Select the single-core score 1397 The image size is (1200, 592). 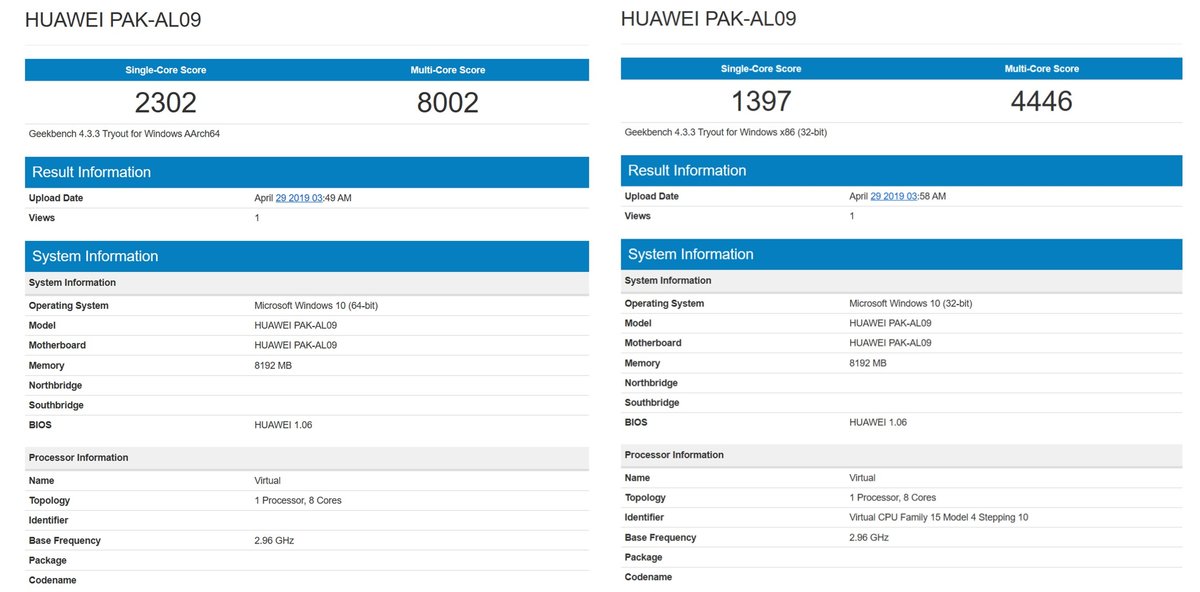point(761,101)
